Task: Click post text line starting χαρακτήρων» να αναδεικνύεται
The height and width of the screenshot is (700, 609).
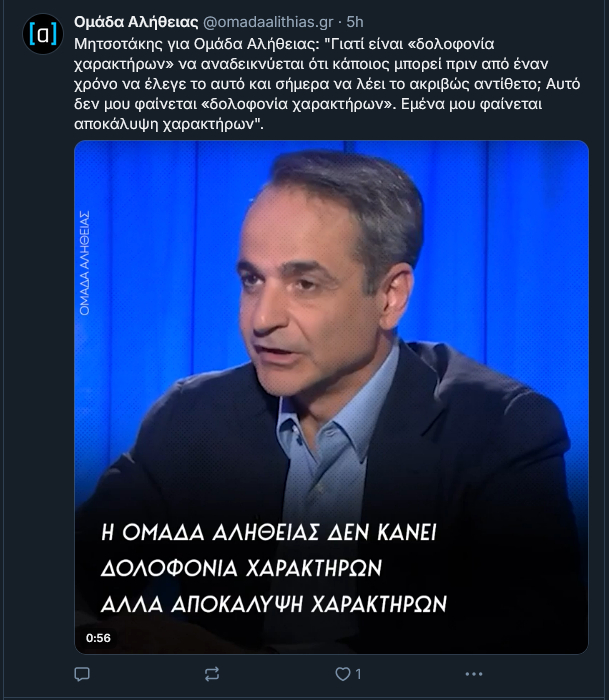Action: pyautogui.click(x=311, y=64)
